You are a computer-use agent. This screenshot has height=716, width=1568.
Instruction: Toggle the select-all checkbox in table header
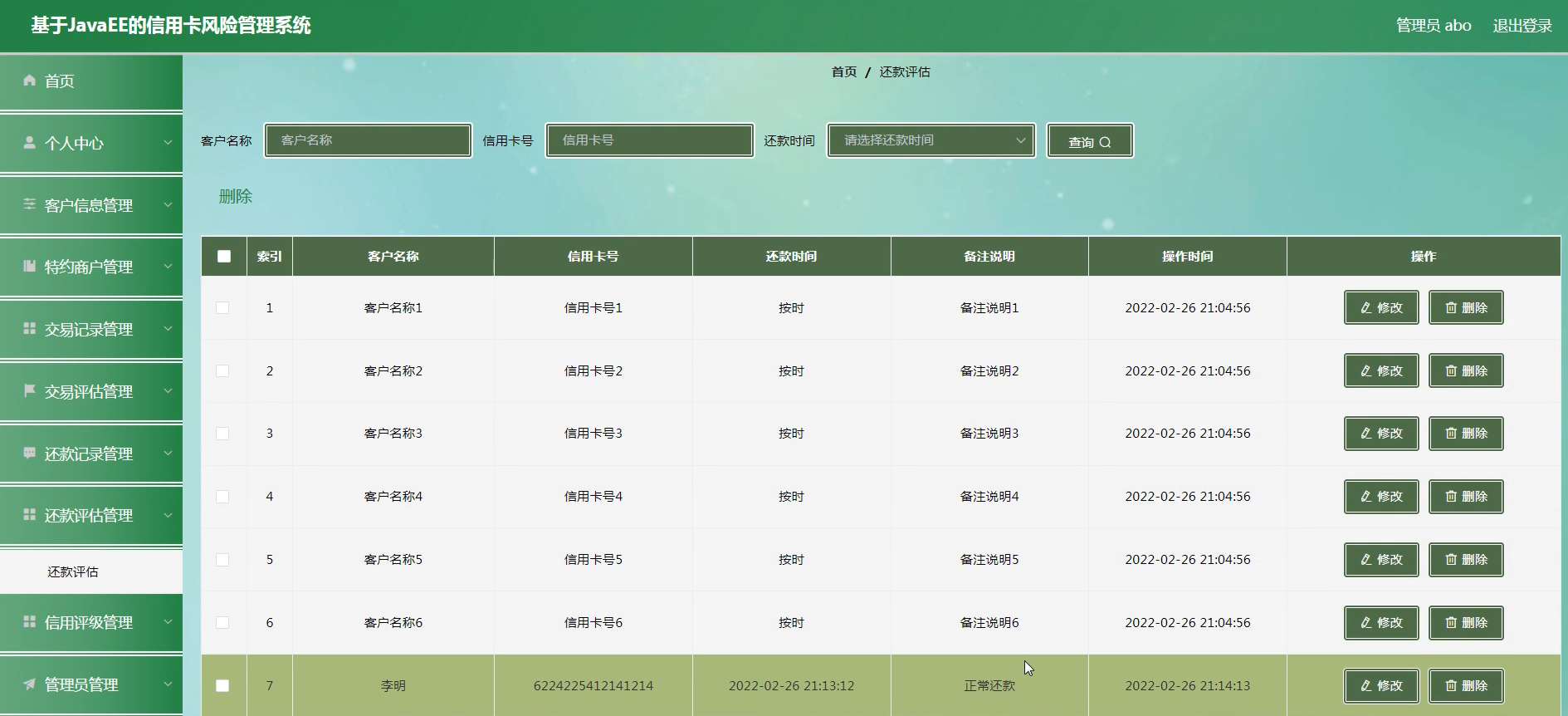click(x=224, y=256)
